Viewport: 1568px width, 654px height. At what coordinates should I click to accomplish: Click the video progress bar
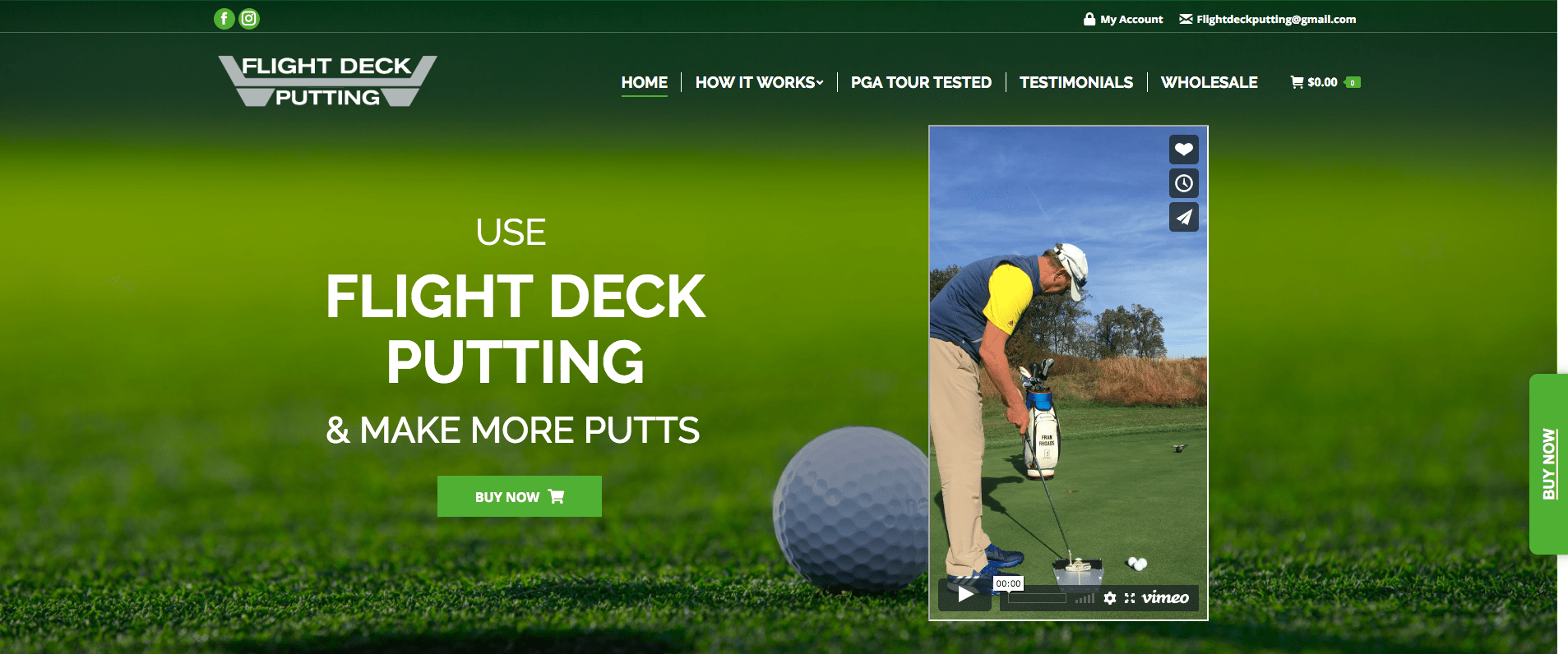(1037, 598)
